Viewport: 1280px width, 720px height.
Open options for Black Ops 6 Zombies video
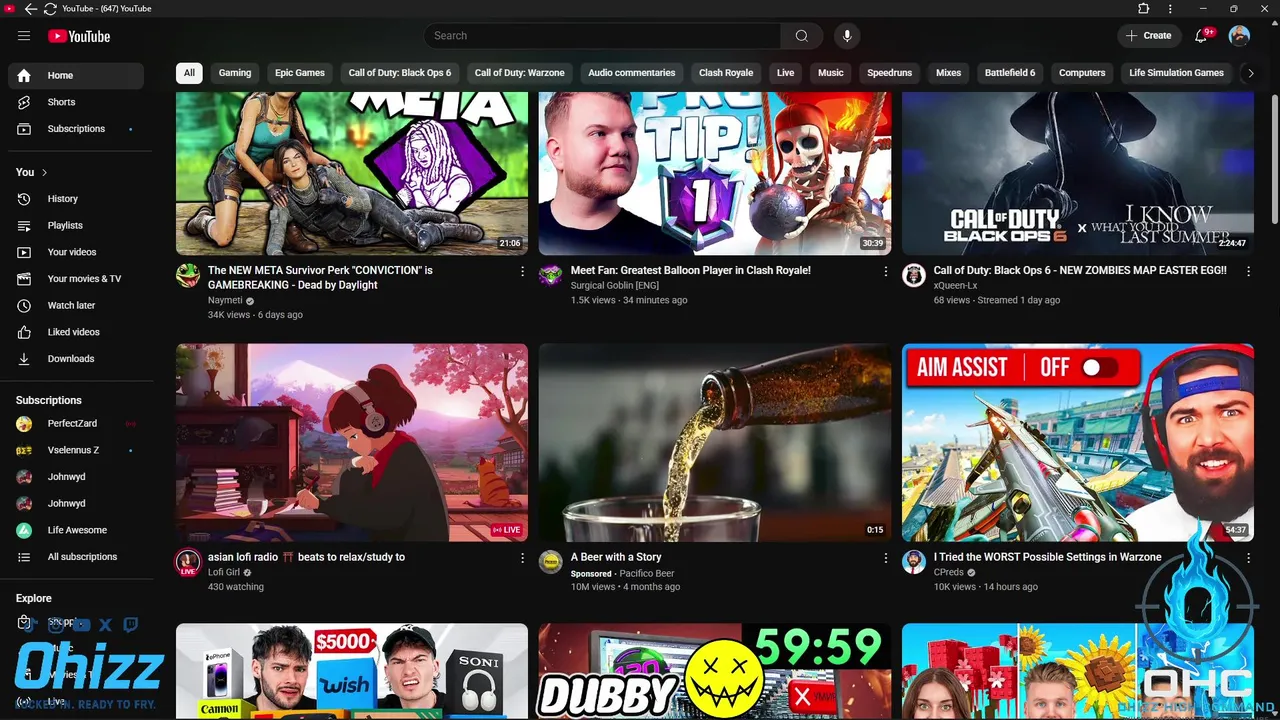pyautogui.click(x=1248, y=271)
